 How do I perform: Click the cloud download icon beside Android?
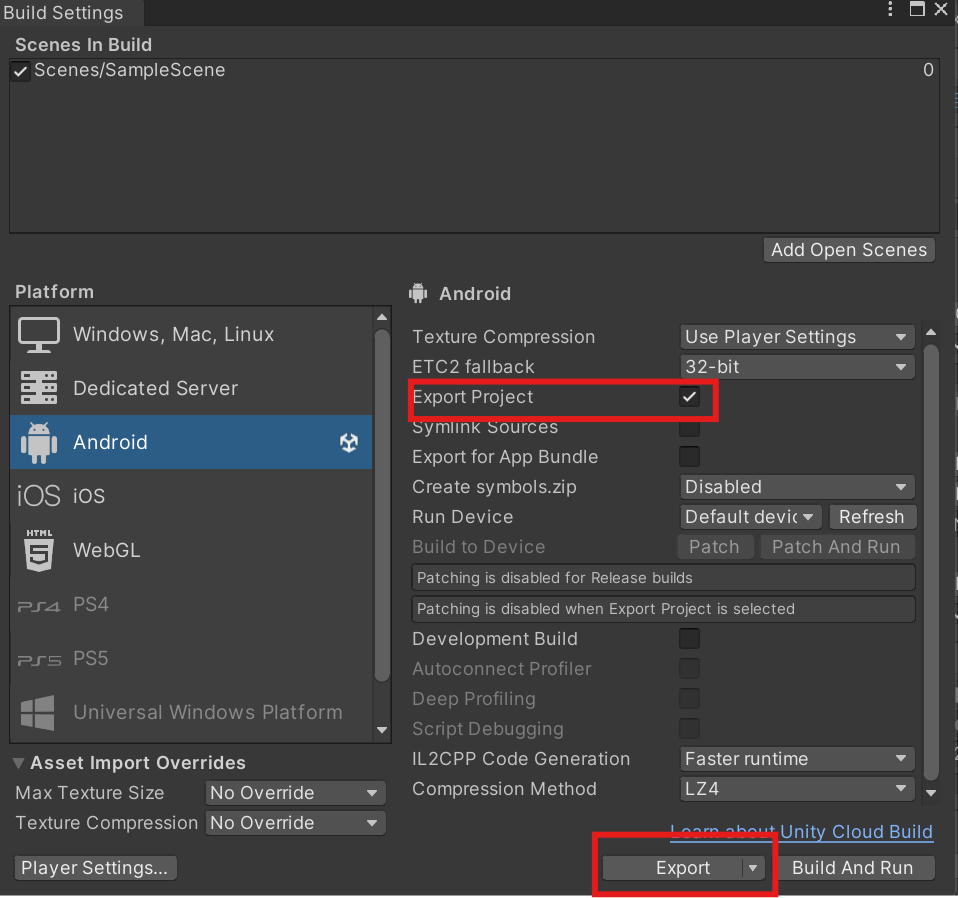(x=349, y=442)
